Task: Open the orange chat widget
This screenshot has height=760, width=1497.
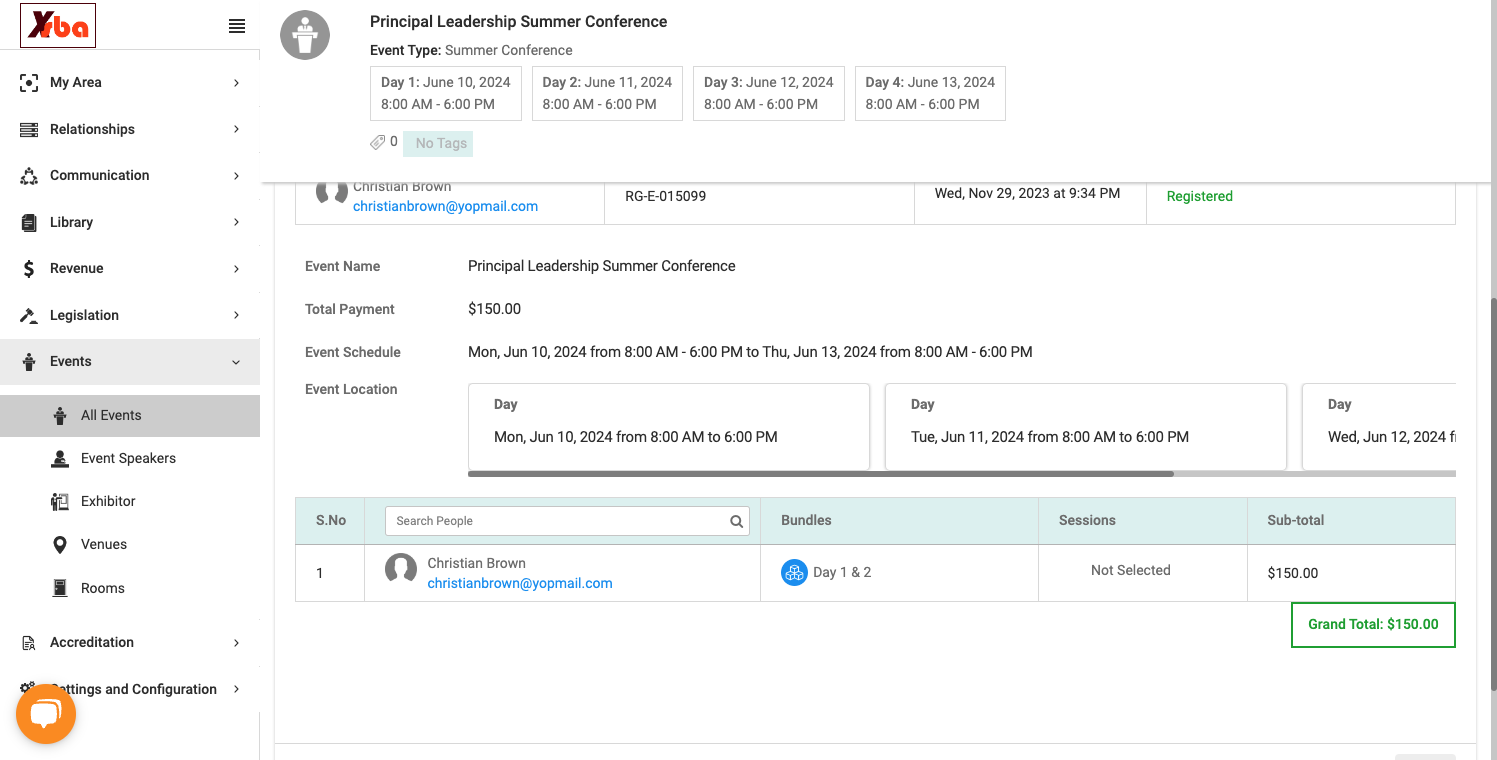Action: [x=46, y=714]
